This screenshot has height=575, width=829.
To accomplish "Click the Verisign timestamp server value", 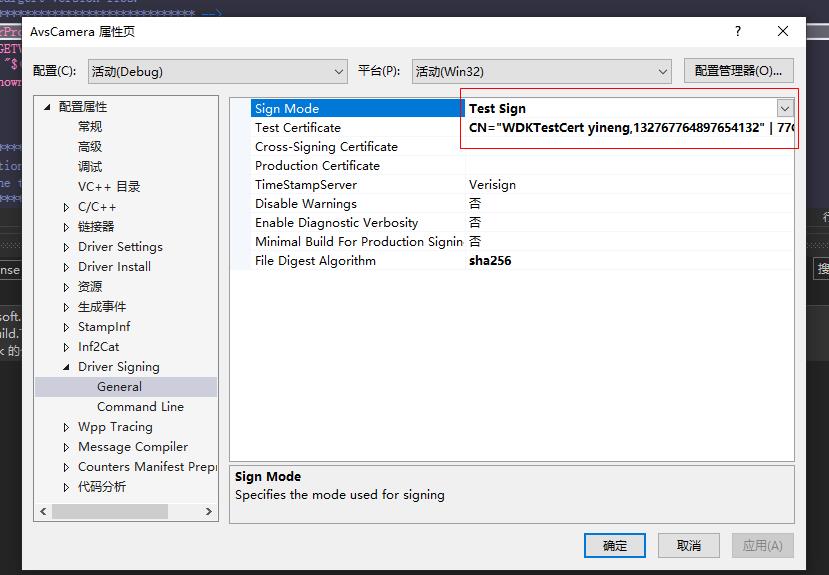I will tap(630, 184).
